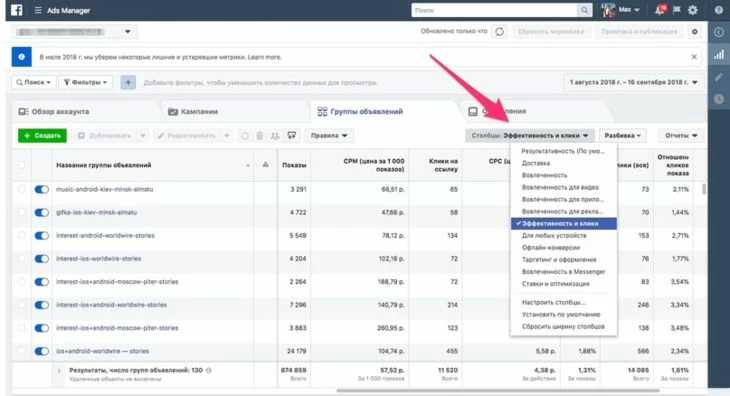
Task: Check the box for gifka-ios-kiev-minsk-almatu row
Action: [21, 212]
